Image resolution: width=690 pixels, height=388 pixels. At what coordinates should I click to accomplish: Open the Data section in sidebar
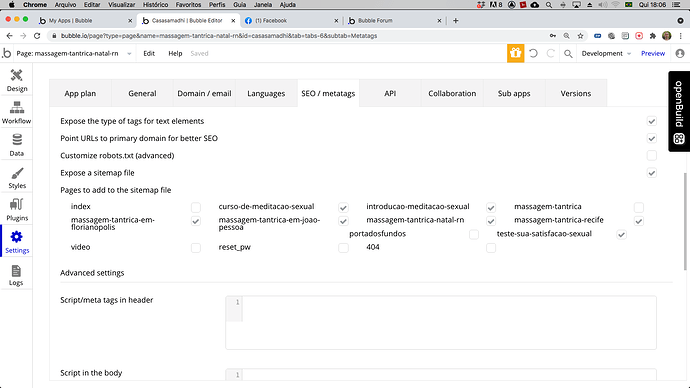click(17, 145)
